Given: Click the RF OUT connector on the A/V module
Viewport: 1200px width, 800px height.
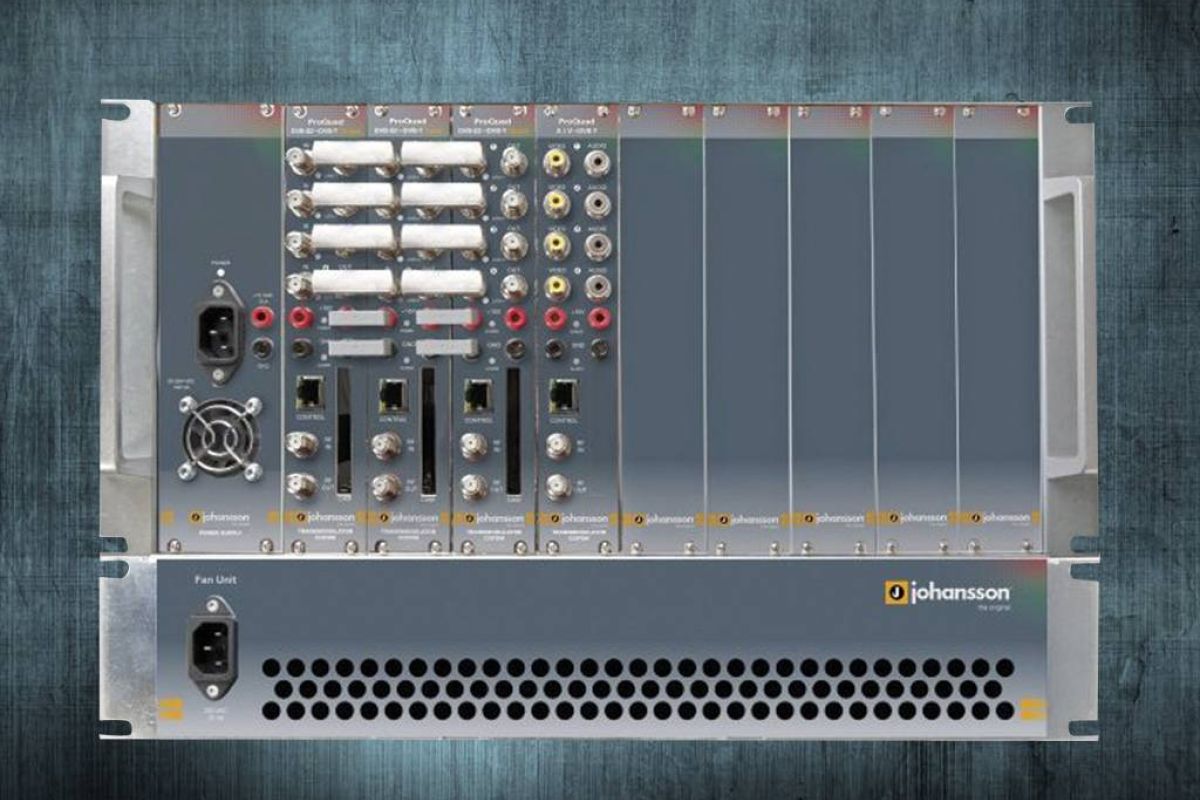Looking at the screenshot, I should pos(558,487).
